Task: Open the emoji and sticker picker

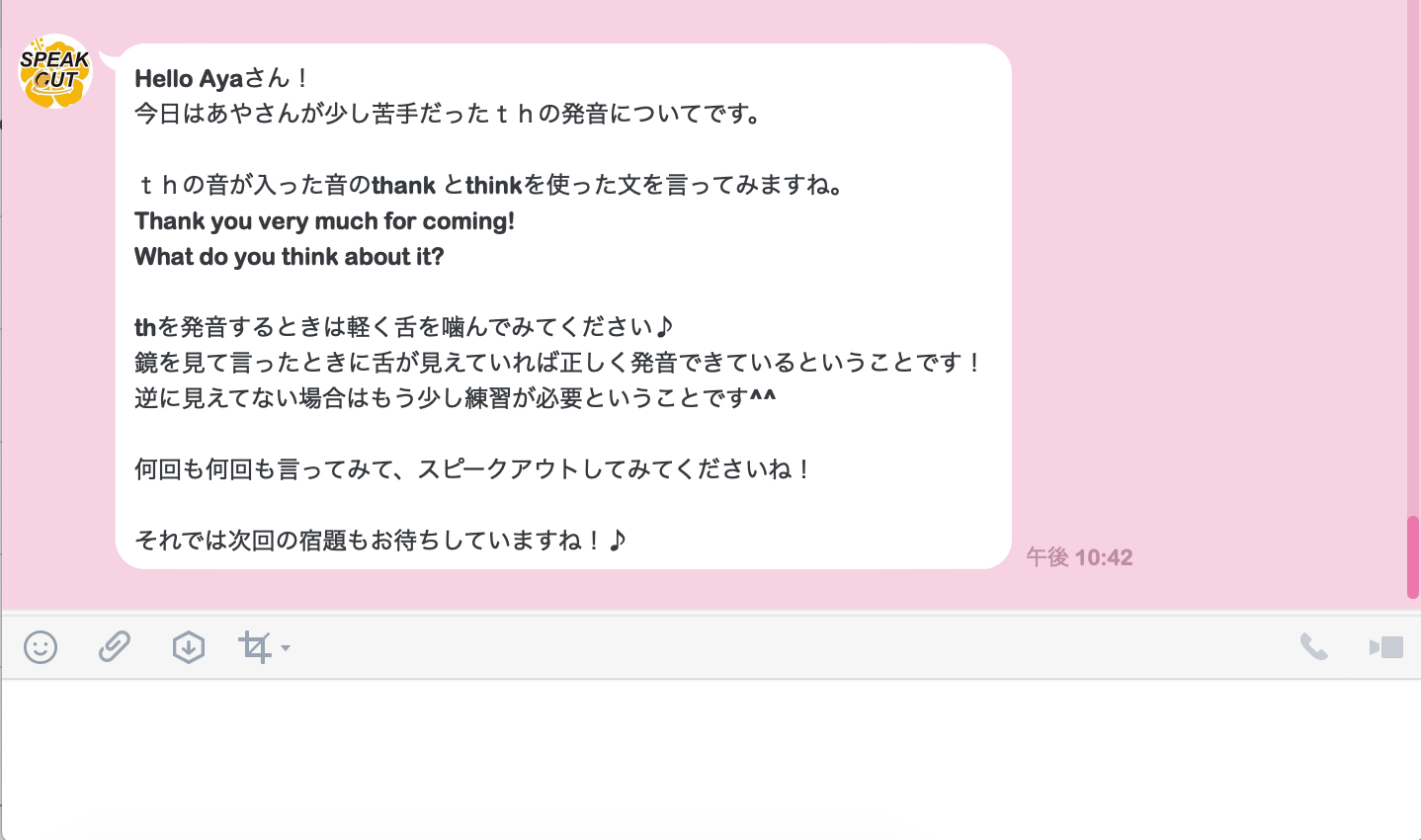Action: (x=41, y=647)
